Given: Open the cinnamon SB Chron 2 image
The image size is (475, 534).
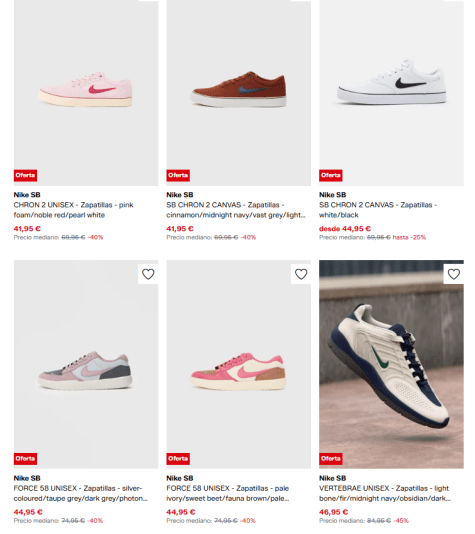Looking at the screenshot, I should tap(239, 93).
